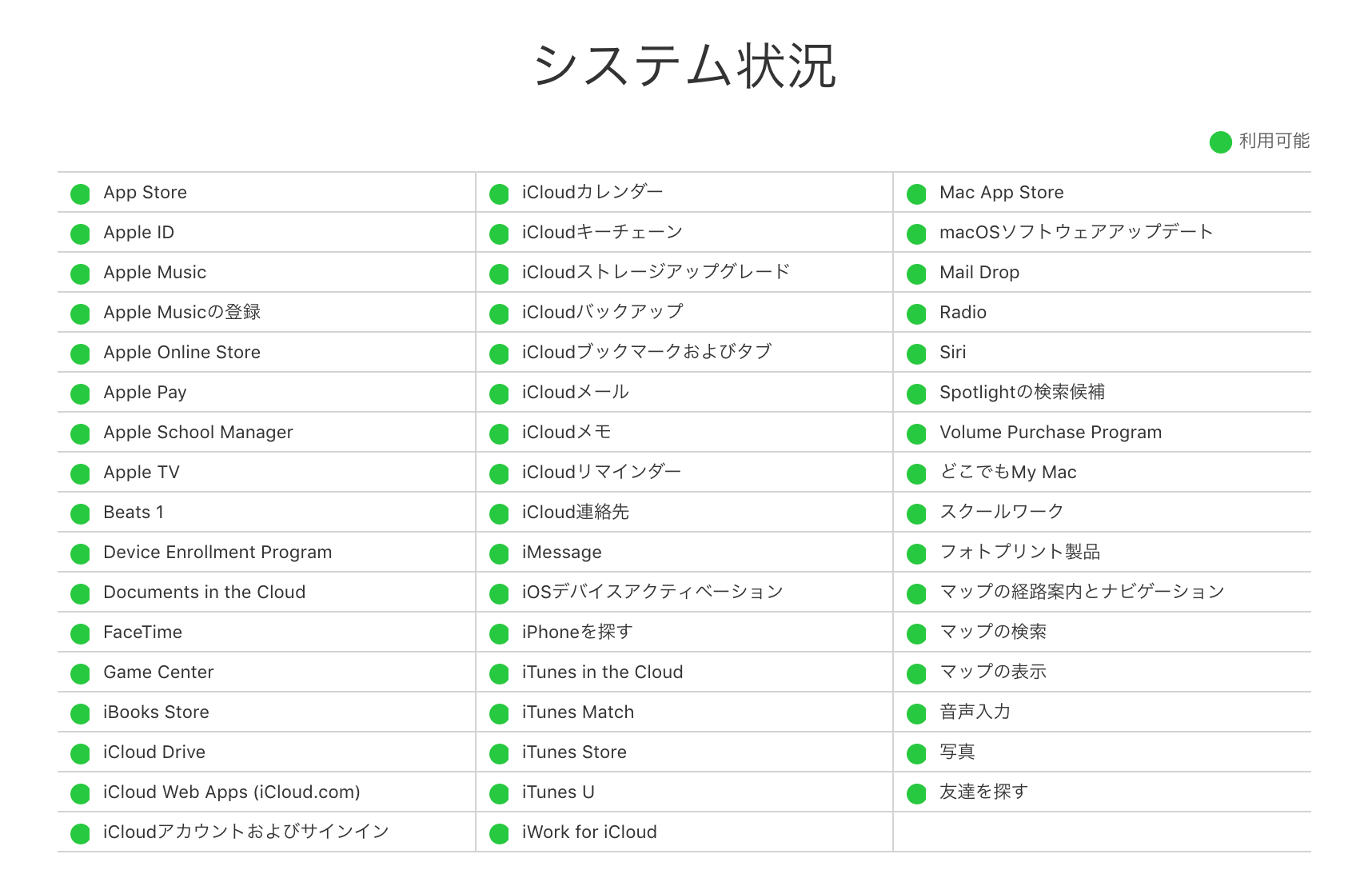Click the Volume Purchase Program row

(1050, 433)
